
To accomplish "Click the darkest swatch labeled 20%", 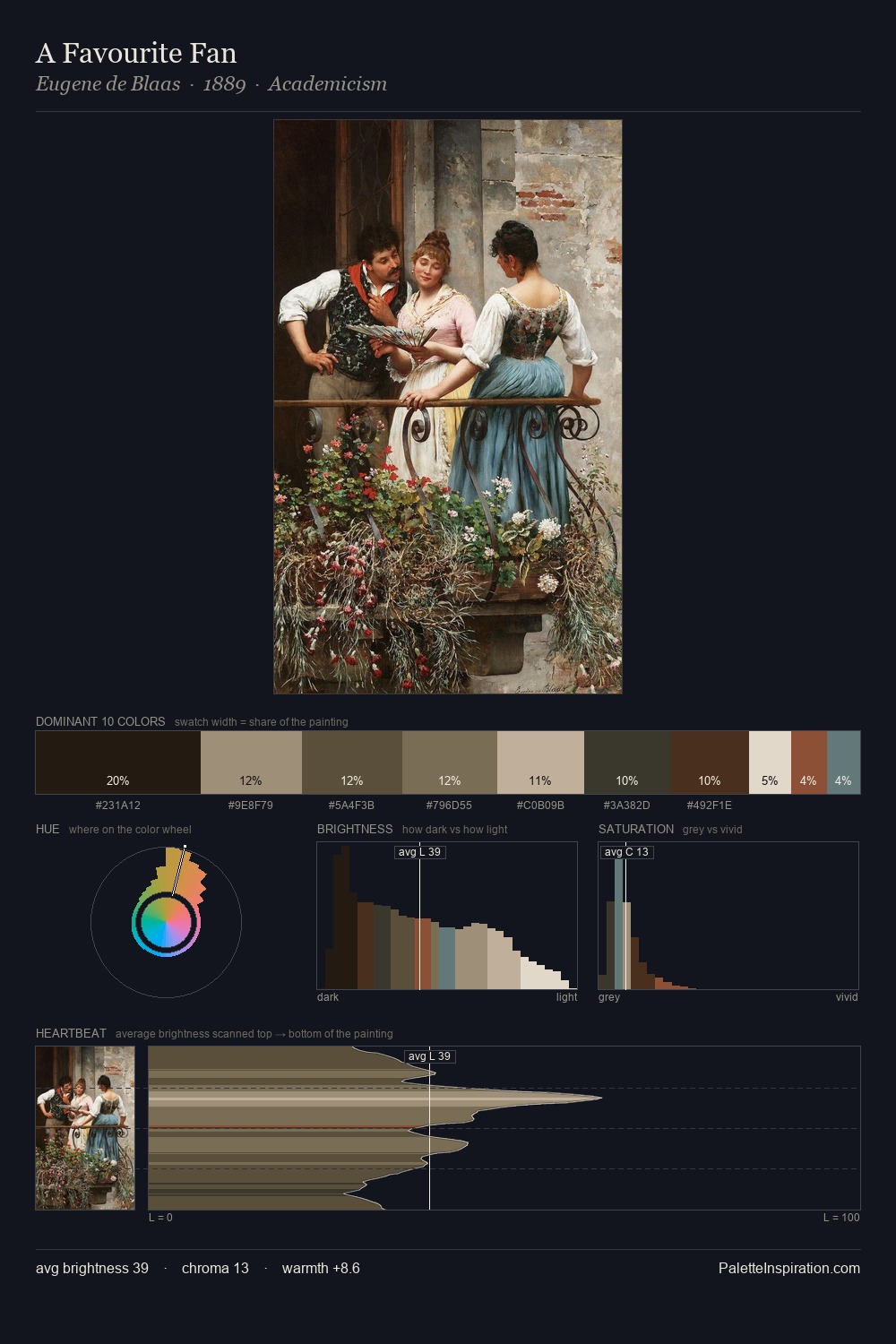I will (x=118, y=762).
